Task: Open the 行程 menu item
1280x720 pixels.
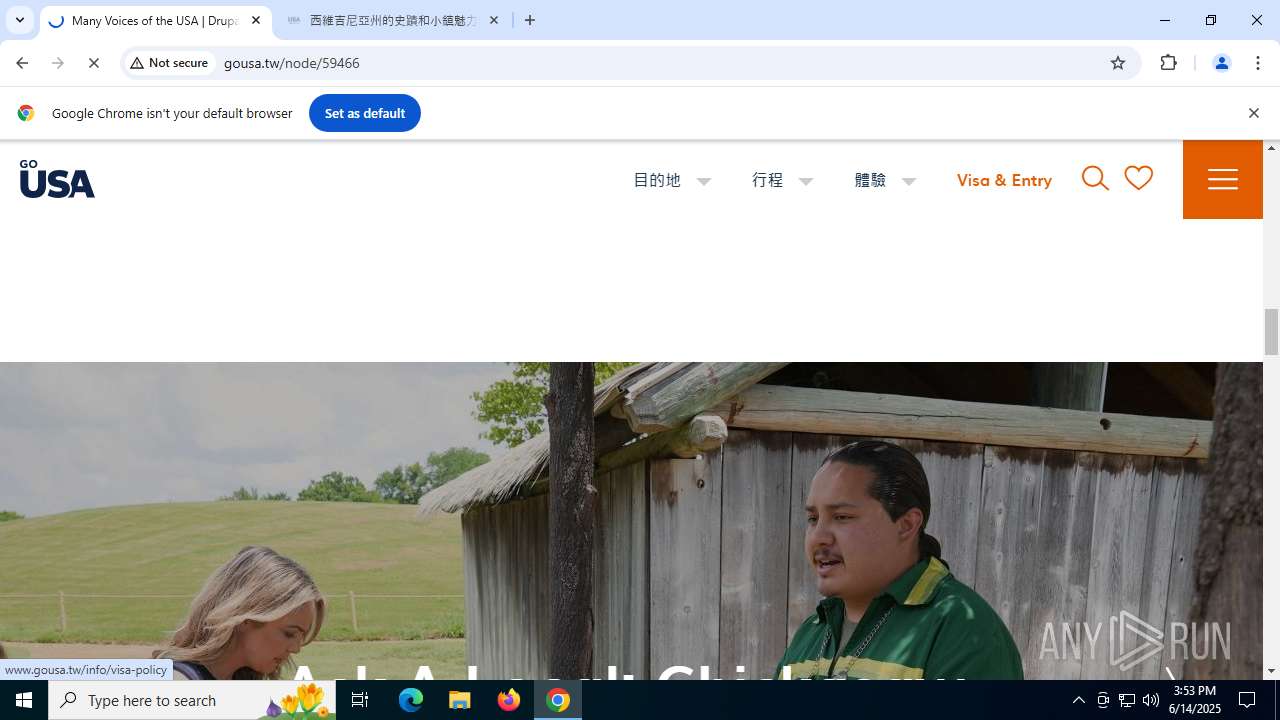Action: coord(767,180)
